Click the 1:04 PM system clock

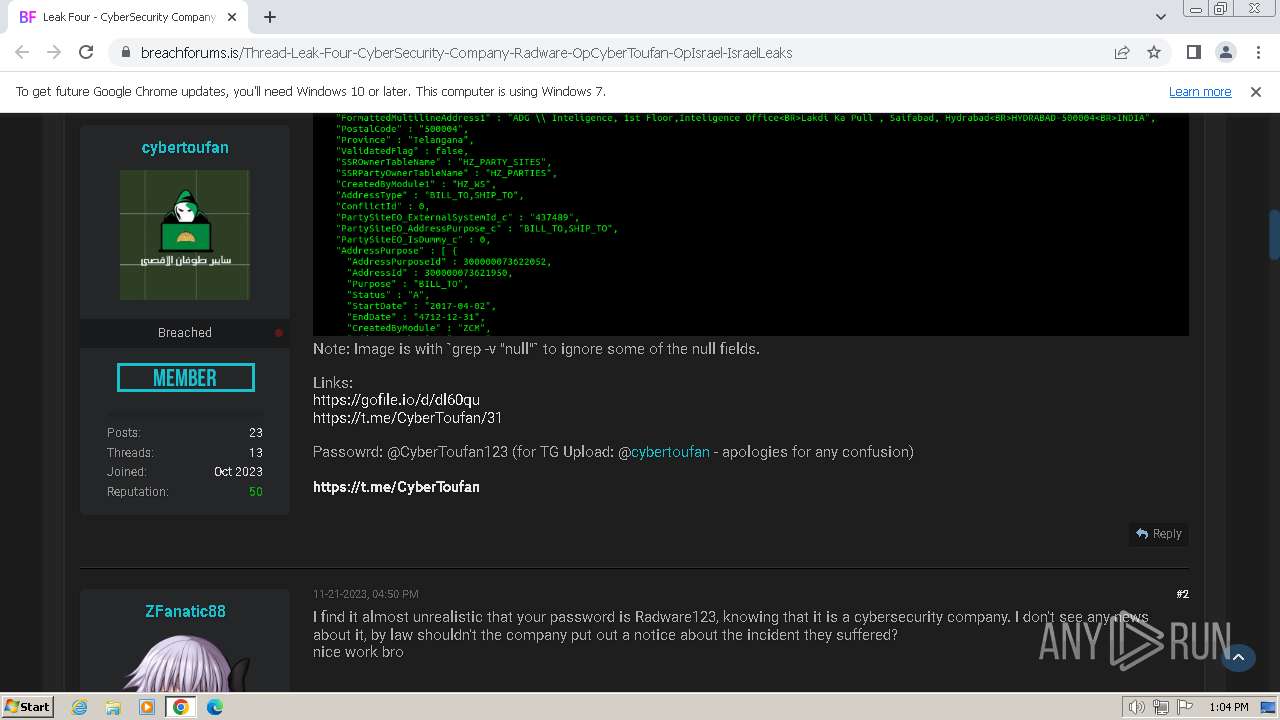(x=1228, y=707)
